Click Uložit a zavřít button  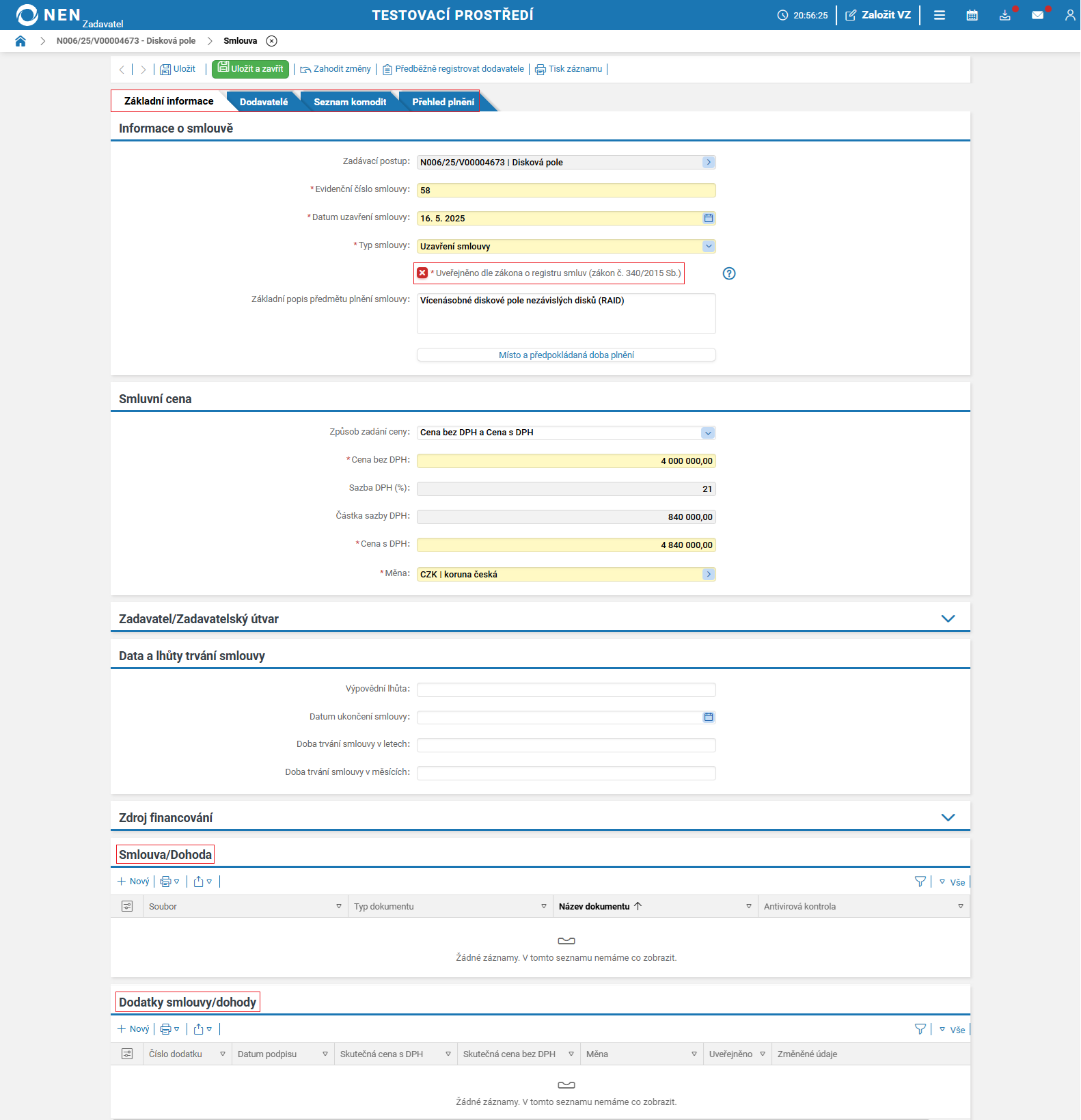pyautogui.click(x=250, y=69)
